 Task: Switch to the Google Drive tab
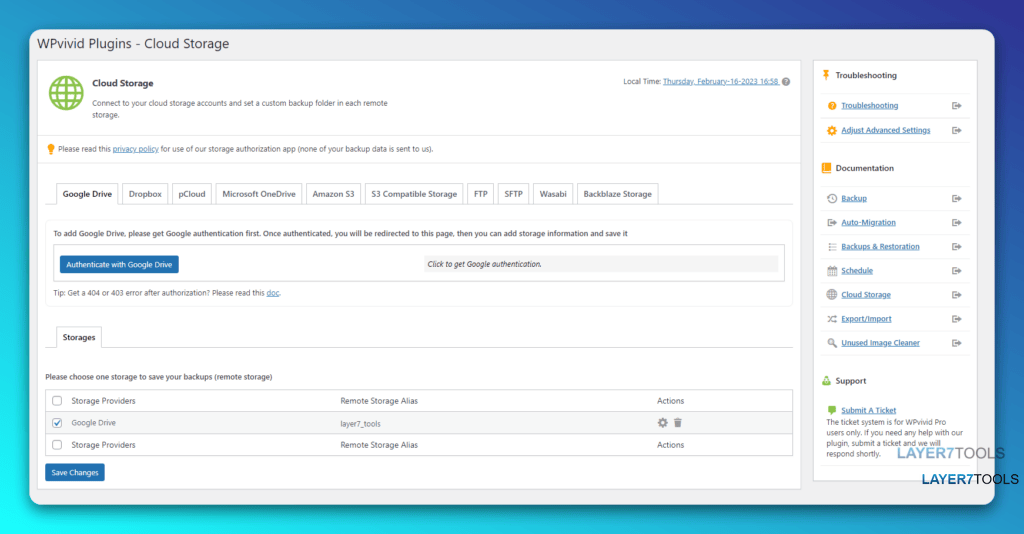point(88,194)
